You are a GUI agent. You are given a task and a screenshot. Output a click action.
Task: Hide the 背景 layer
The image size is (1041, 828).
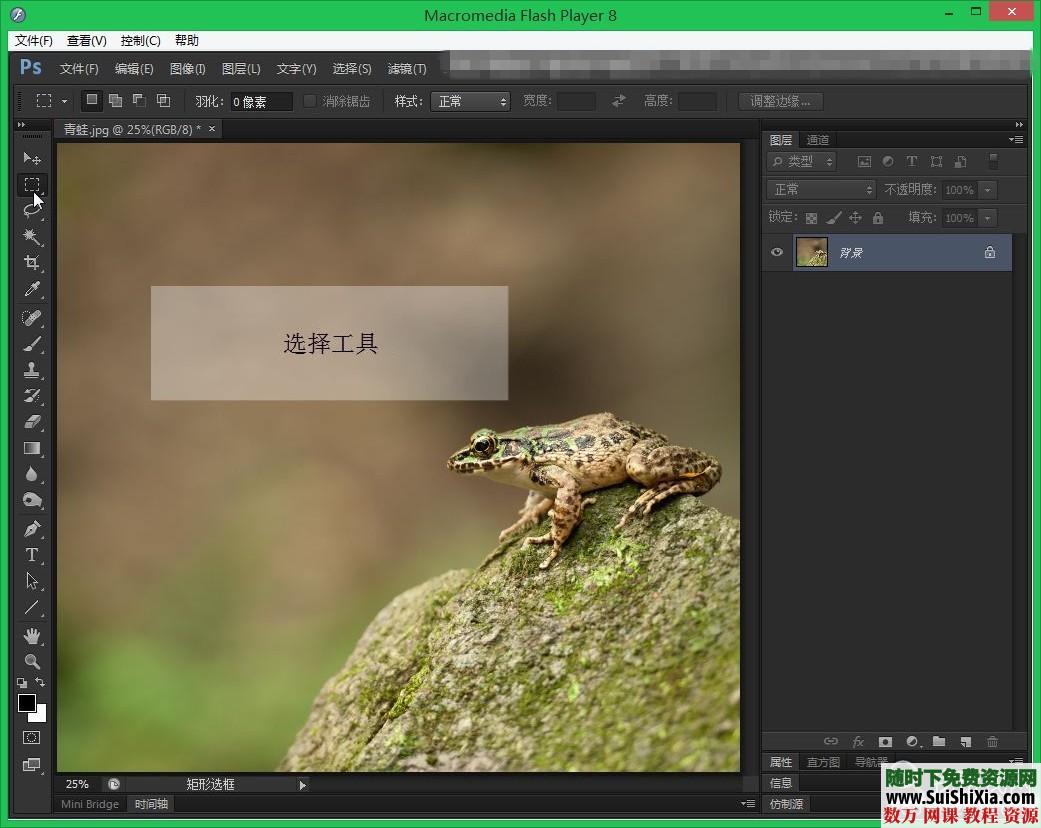tap(777, 252)
